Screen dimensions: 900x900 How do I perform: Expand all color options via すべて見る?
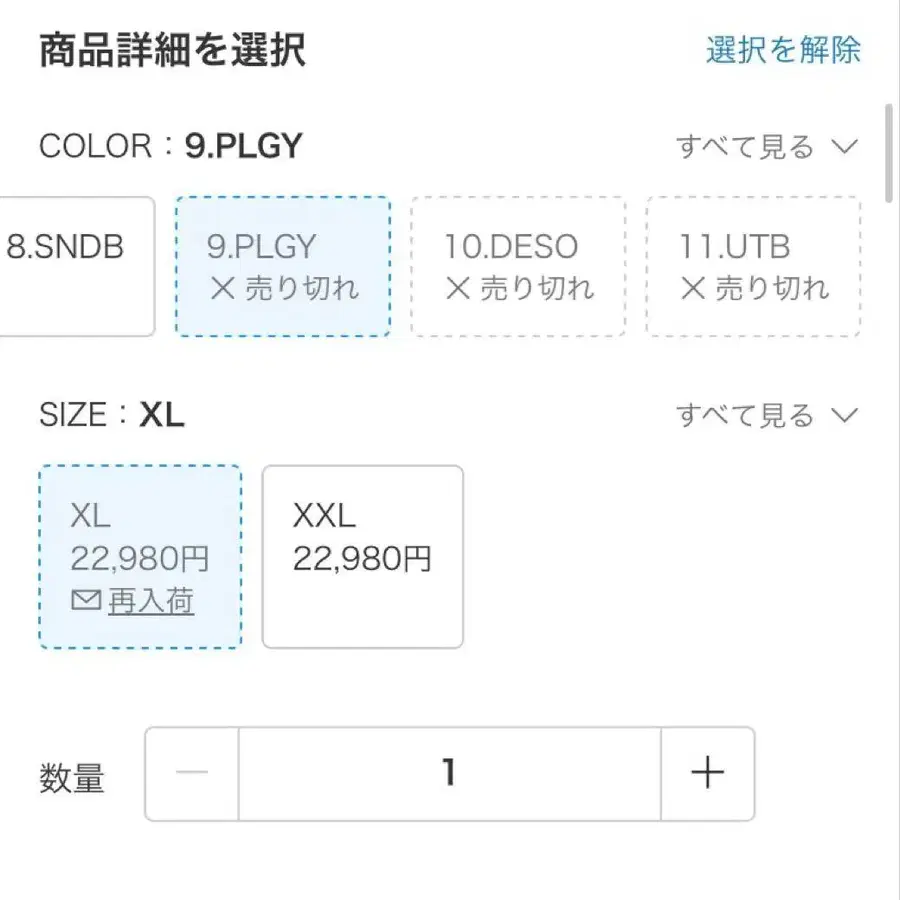pos(745,146)
